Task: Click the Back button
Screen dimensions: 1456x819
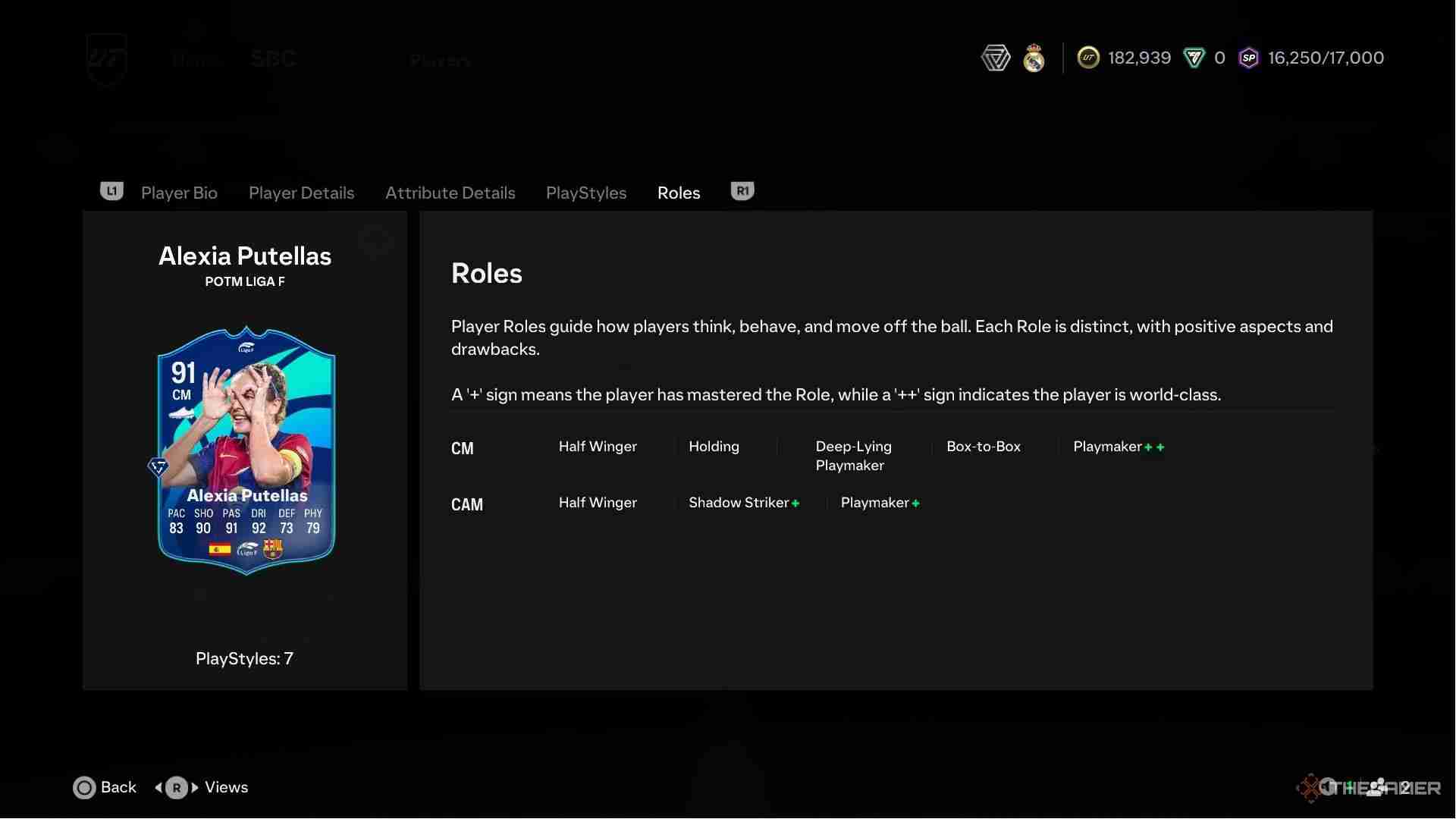Action: [x=105, y=787]
